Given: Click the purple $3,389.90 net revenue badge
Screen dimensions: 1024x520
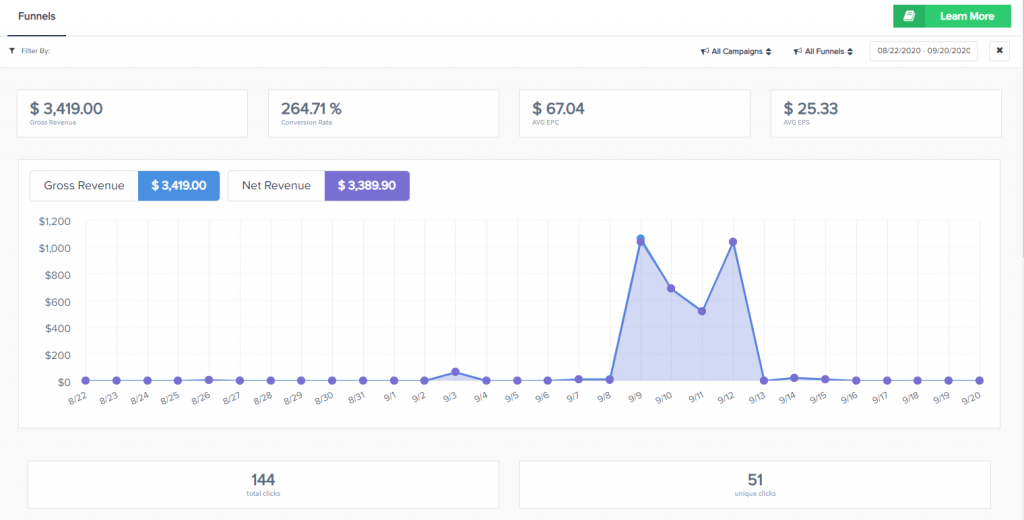Looking at the screenshot, I should point(367,186).
